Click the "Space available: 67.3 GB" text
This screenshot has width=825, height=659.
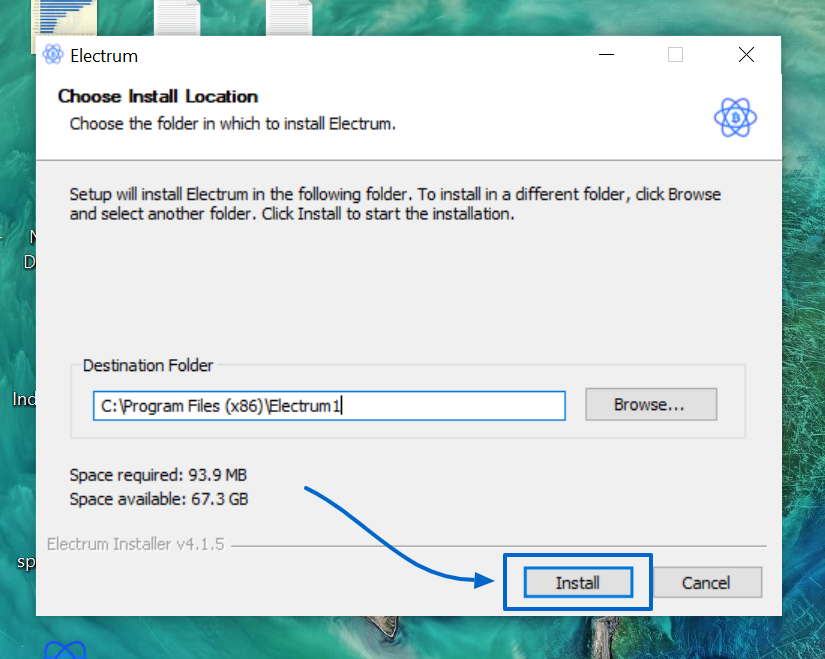(159, 499)
